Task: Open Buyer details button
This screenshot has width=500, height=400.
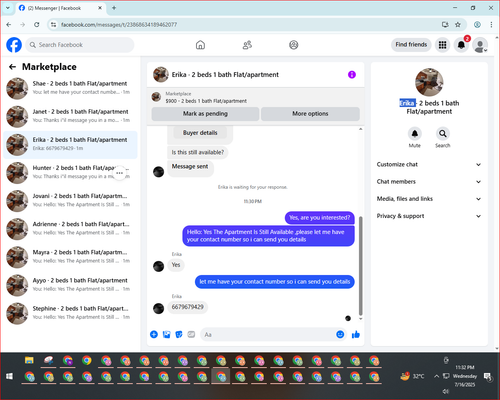Action: click(x=200, y=133)
